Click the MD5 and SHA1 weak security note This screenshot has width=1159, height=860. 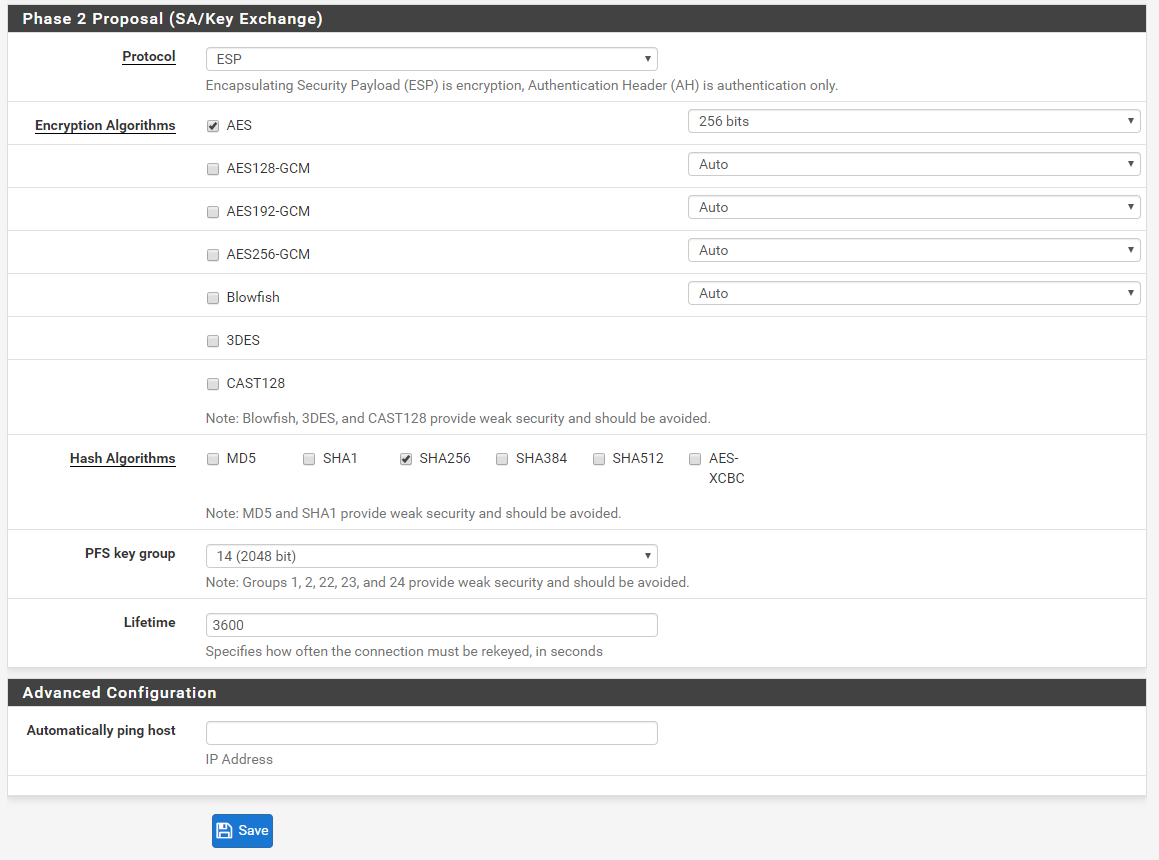tap(413, 513)
